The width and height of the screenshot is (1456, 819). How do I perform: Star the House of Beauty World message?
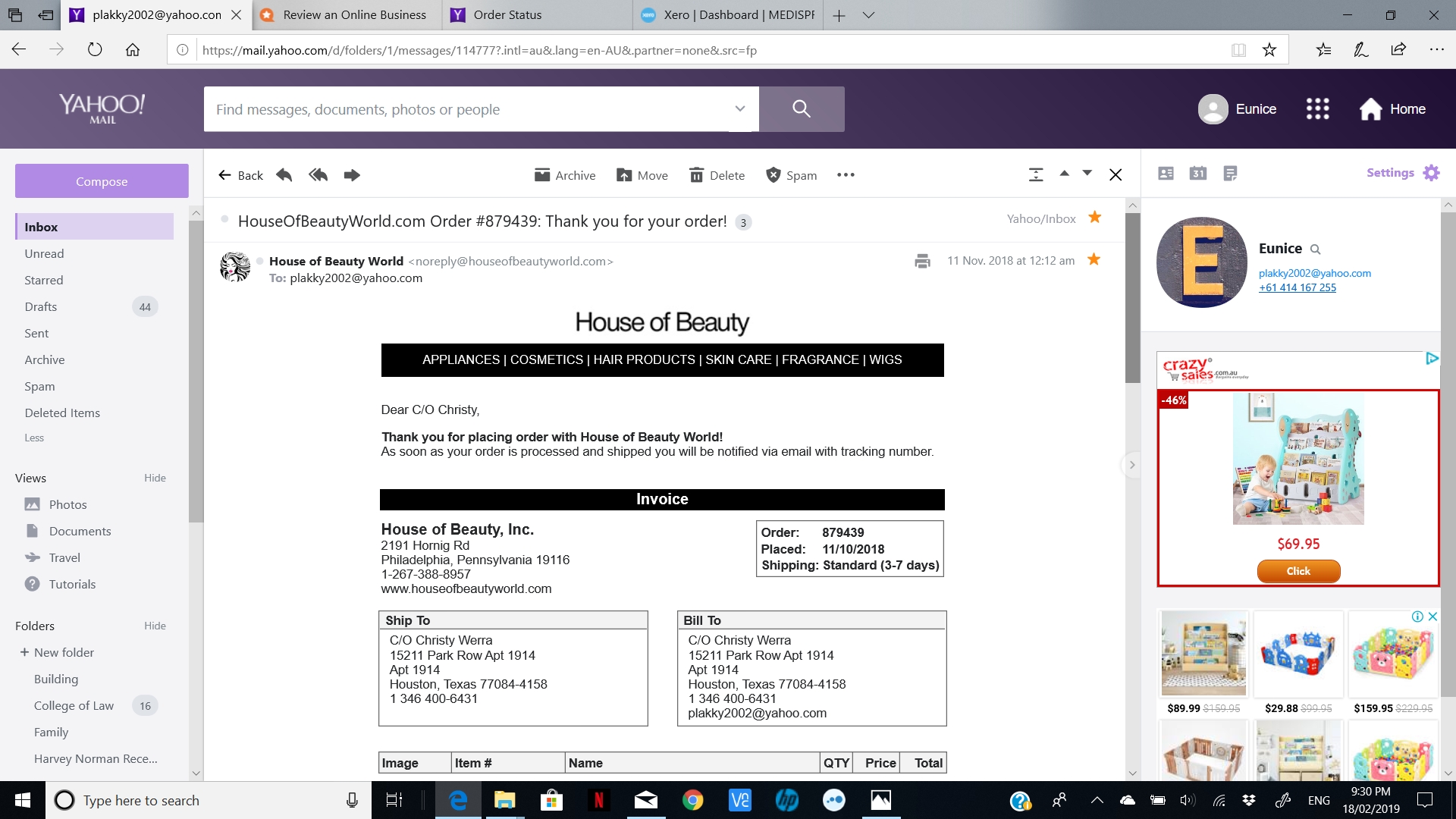(1094, 259)
